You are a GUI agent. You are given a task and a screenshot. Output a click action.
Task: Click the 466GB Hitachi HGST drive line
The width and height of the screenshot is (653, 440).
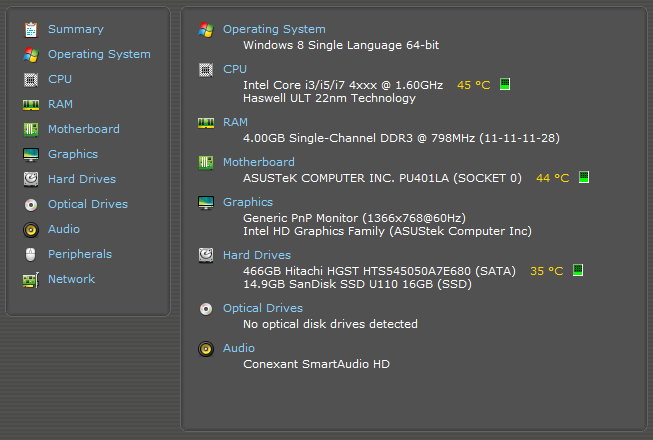(379, 271)
